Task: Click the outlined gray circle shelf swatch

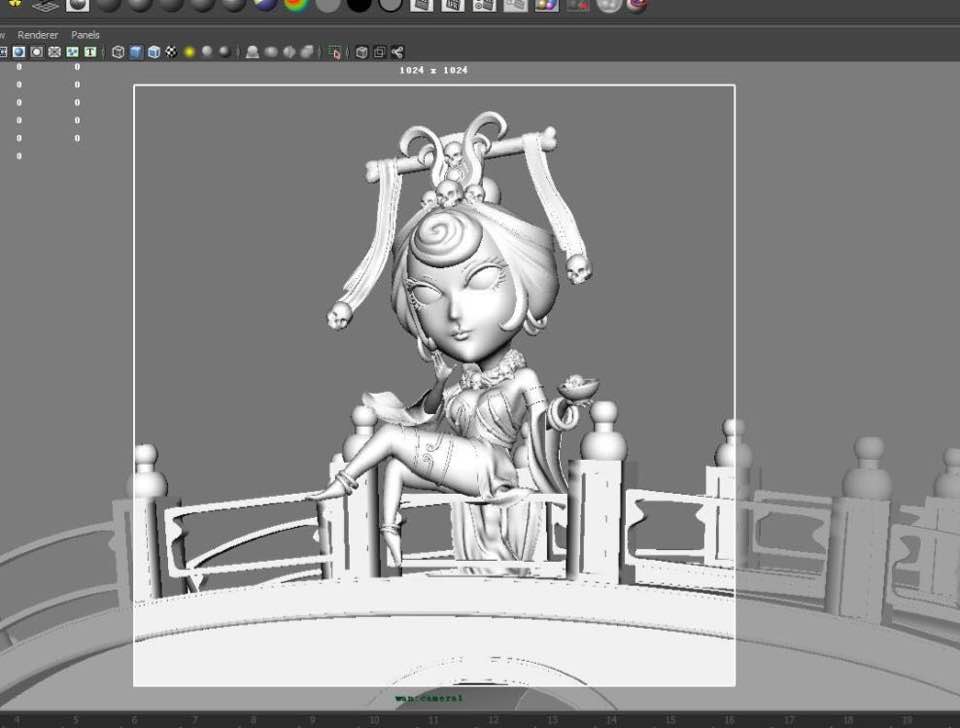Action: pyautogui.click(x=390, y=5)
